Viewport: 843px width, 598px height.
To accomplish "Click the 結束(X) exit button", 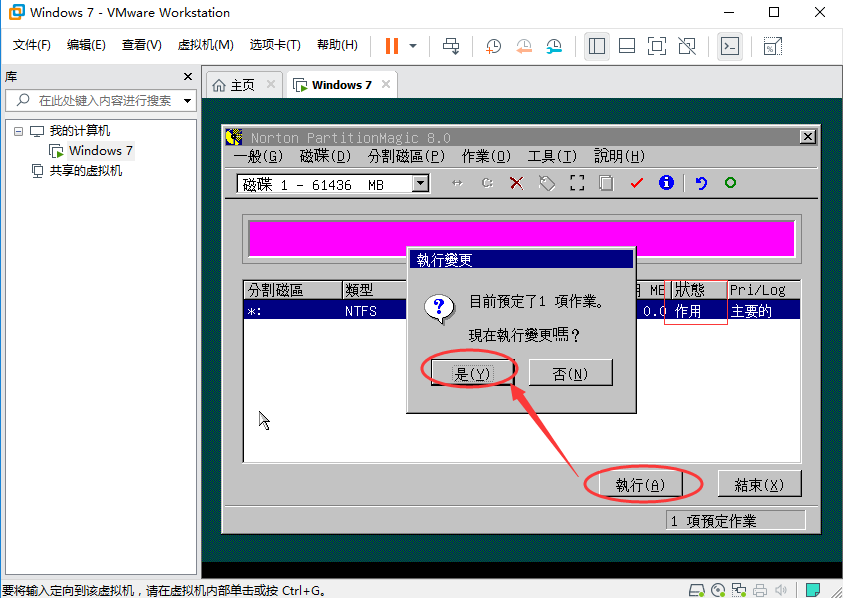I will click(759, 484).
